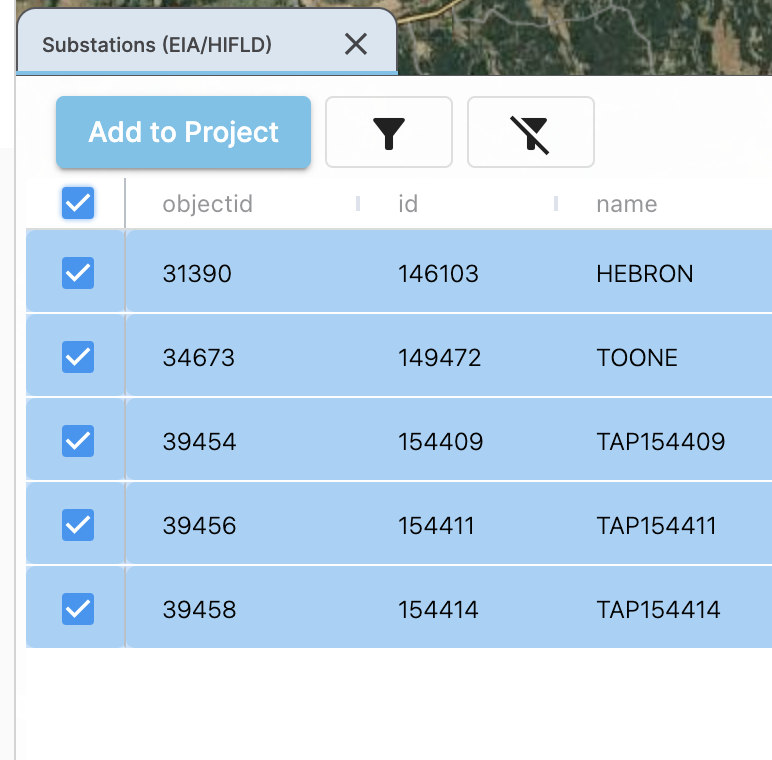Click the name cell HEBRON
This screenshot has height=760, width=772.
click(x=645, y=274)
